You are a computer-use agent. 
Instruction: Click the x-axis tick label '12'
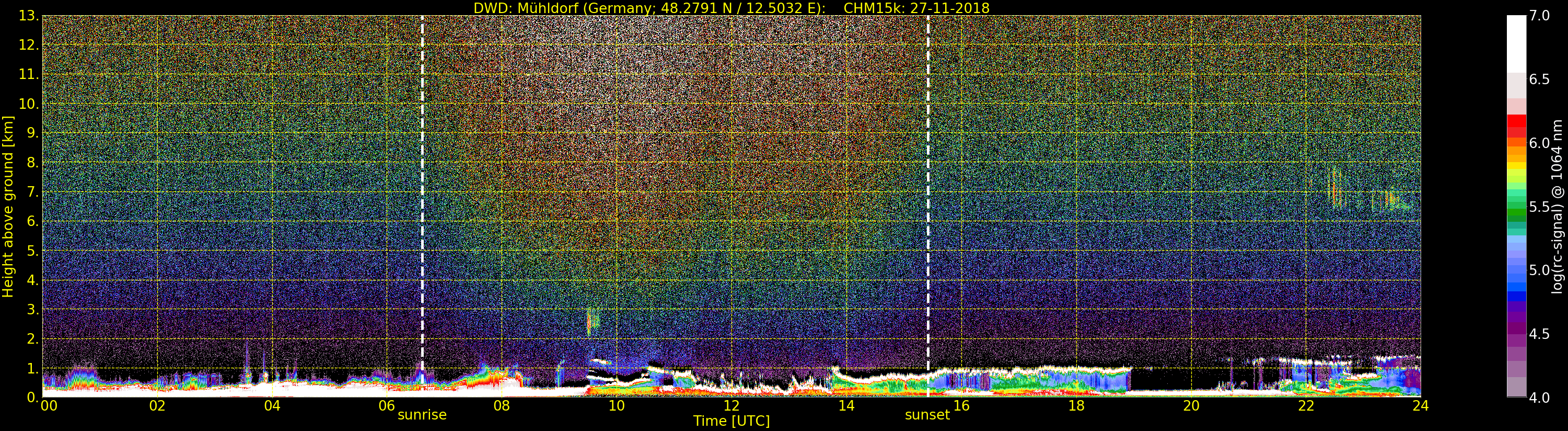(x=731, y=406)
